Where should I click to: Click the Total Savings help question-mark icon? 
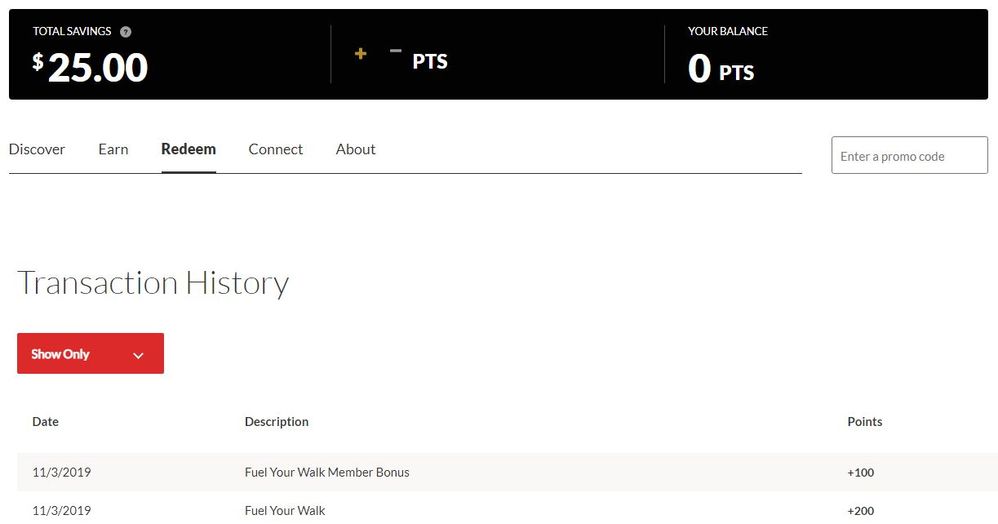(125, 32)
